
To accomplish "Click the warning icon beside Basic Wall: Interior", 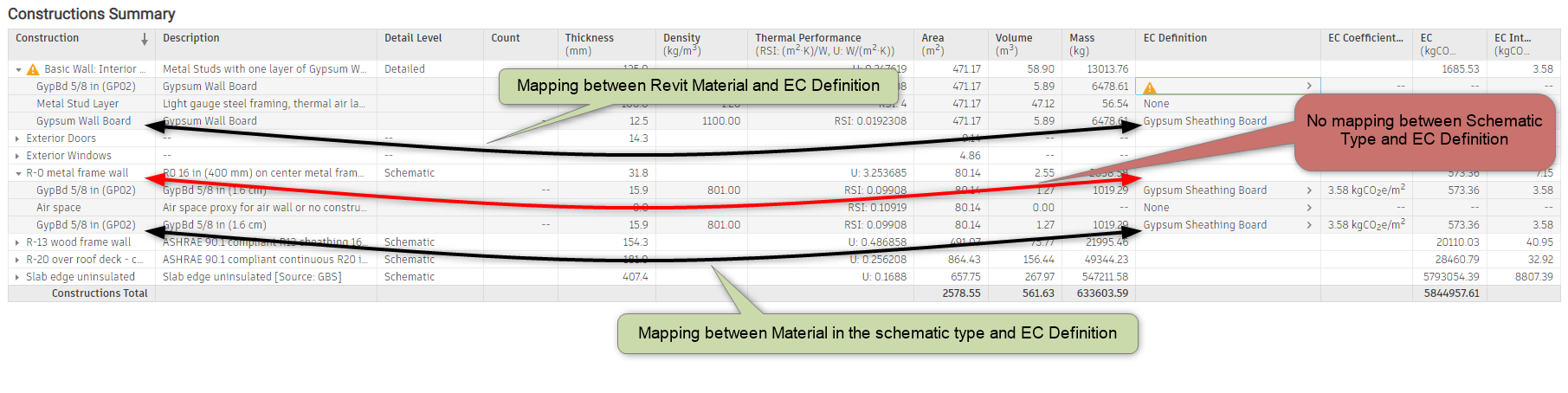I will click(33, 69).
